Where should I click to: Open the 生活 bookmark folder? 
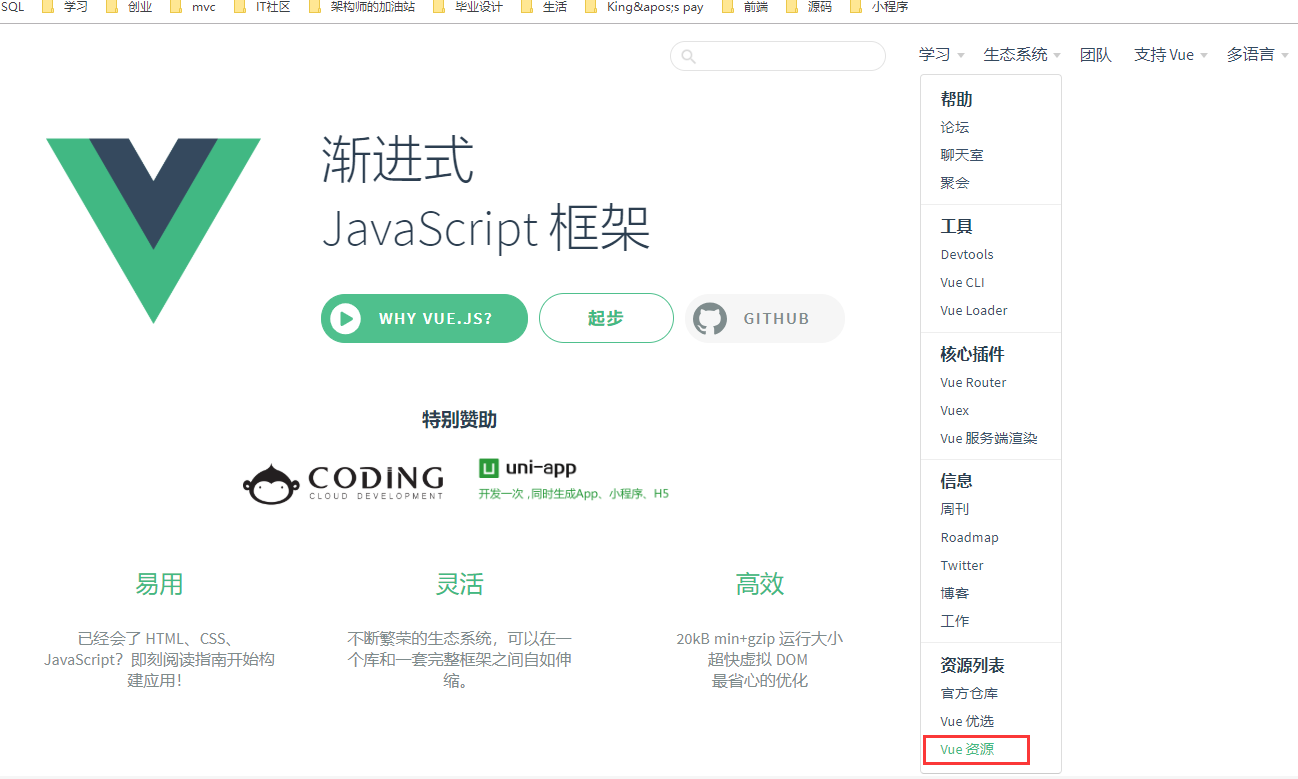coord(544,7)
